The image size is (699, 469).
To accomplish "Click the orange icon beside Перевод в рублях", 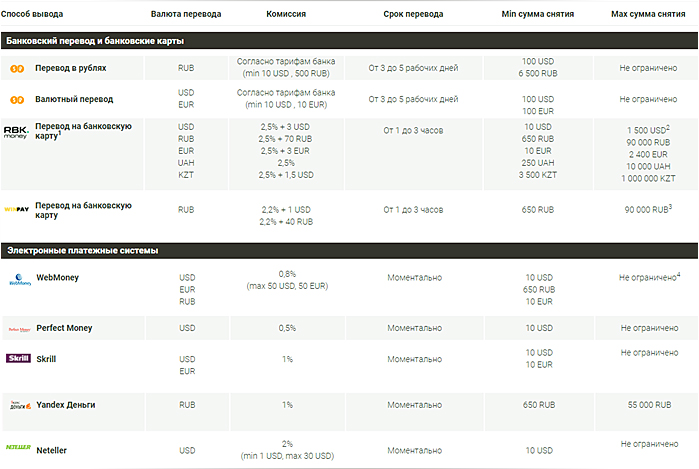I will click(x=17, y=68).
